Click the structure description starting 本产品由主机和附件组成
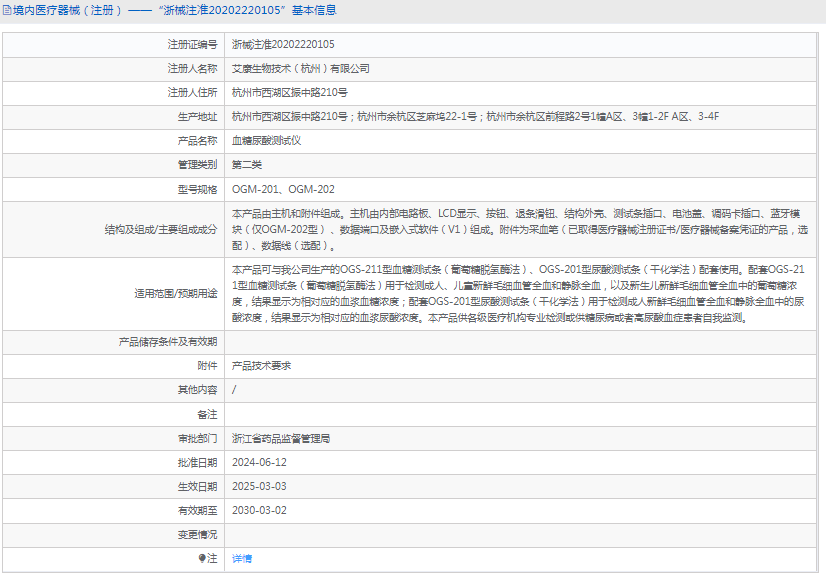 [x=519, y=229]
